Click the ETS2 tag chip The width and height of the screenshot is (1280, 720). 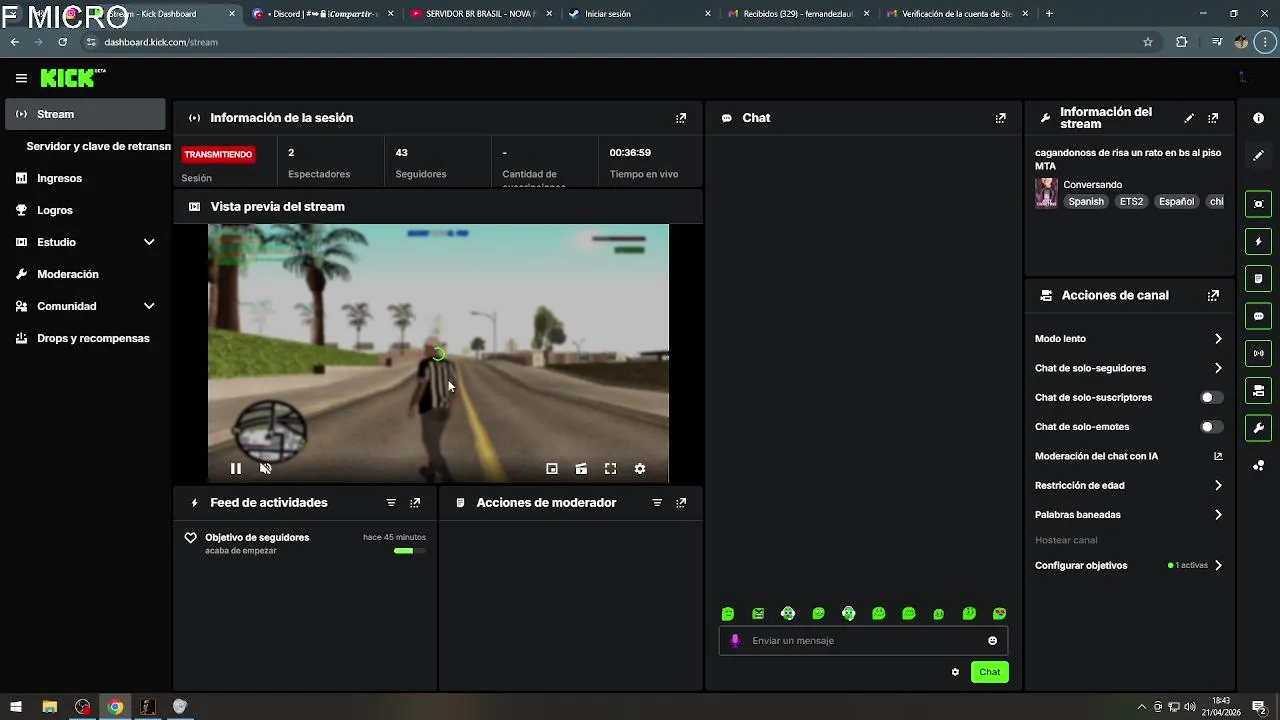(x=1131, y=202)
